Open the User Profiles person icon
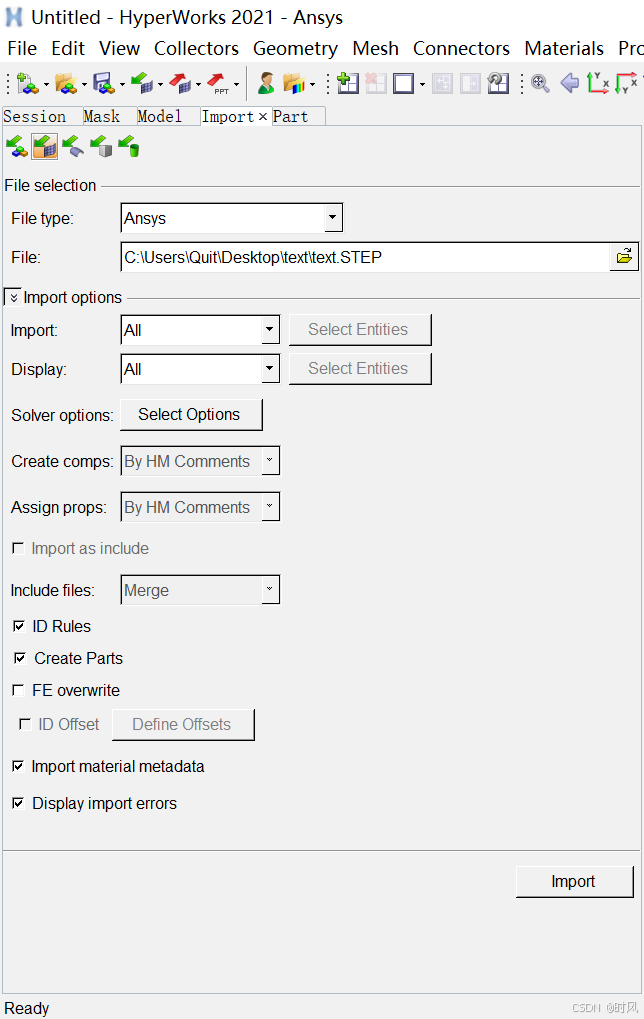Screen dimensions: 644x1019 [266, 83]
